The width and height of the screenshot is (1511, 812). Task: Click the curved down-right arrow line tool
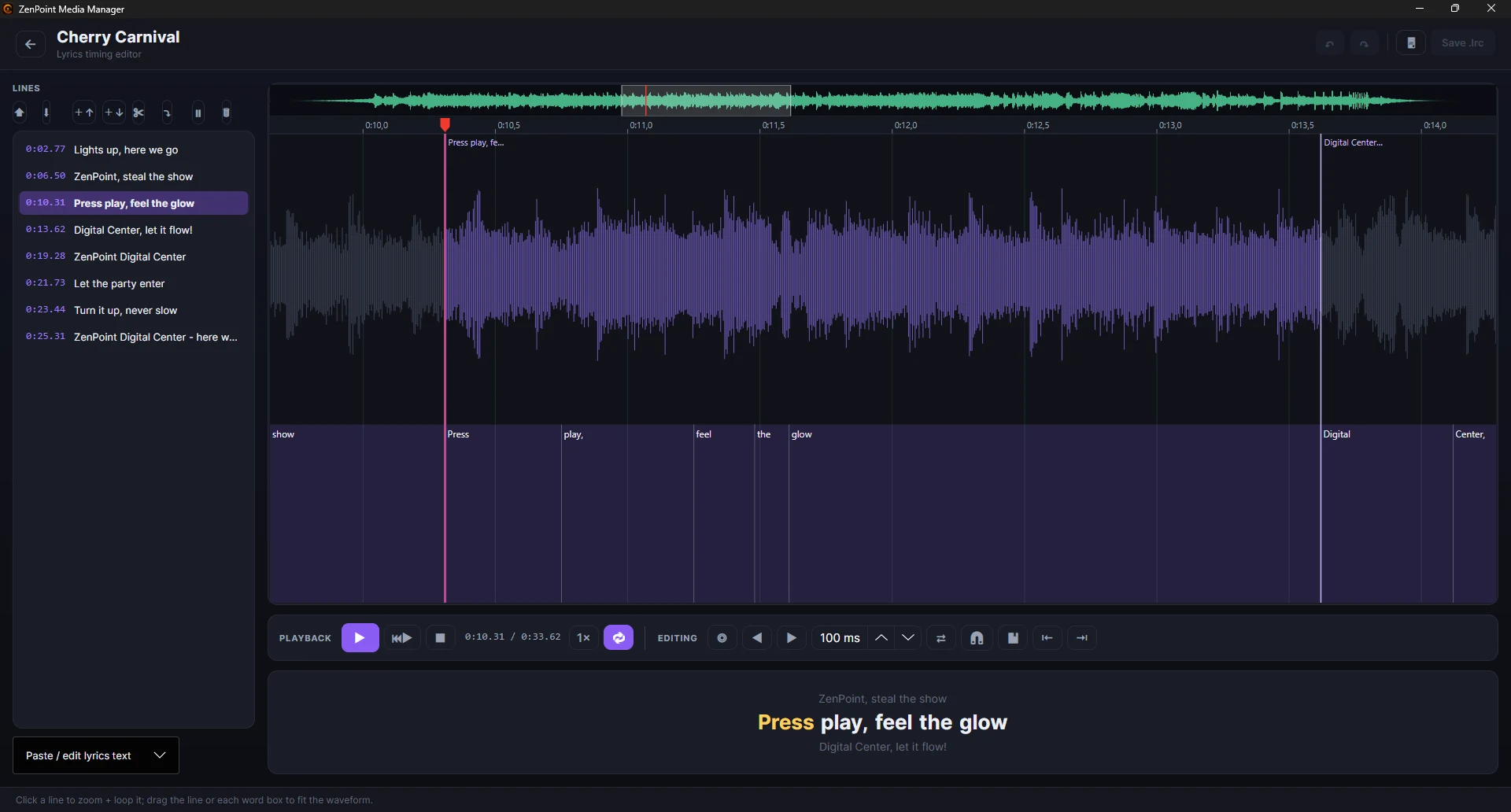click(x=168, y=113)
